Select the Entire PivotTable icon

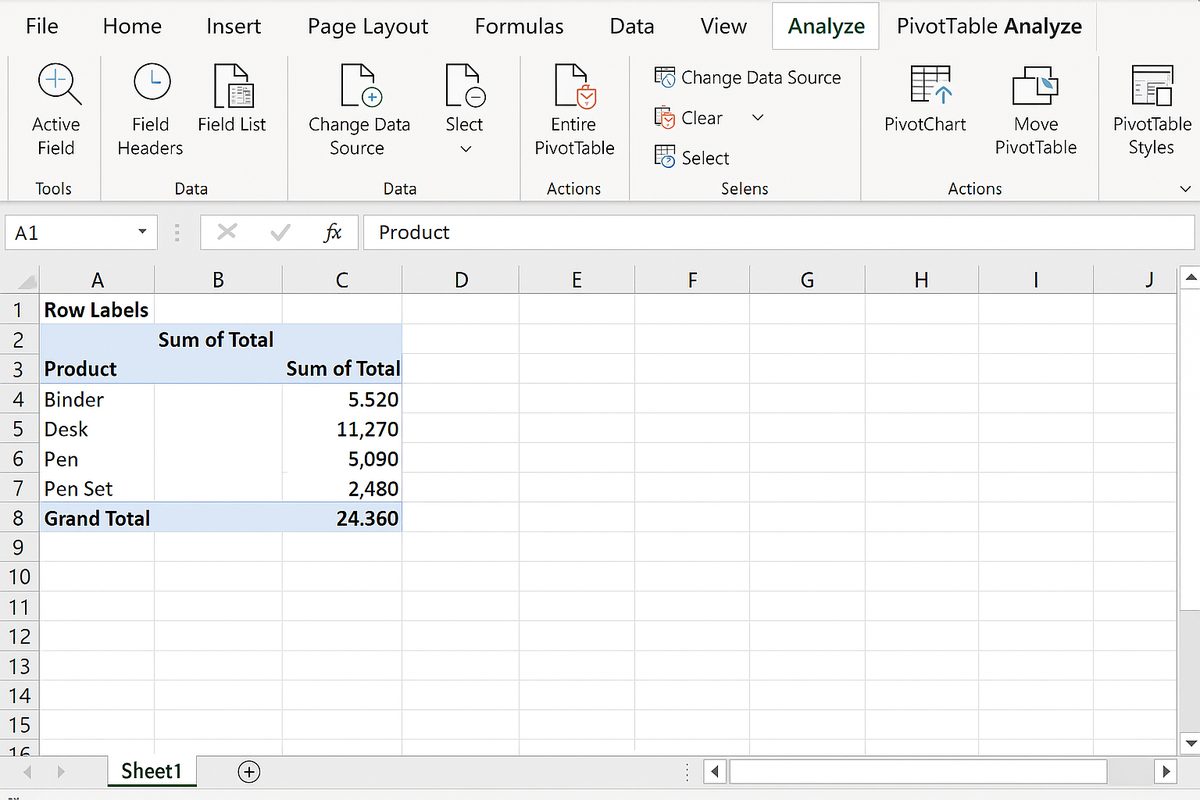[x=575, y=85]
